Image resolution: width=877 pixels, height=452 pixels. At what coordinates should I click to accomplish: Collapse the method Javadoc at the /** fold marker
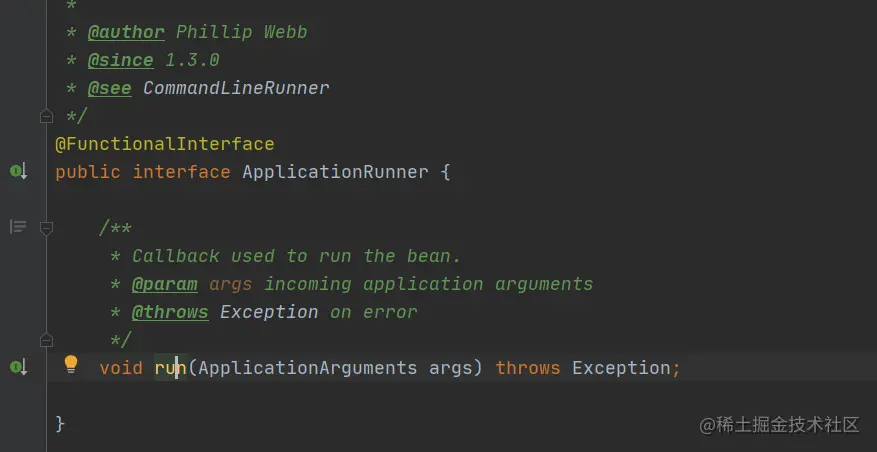pyautogui.click(x=46, y=228)
